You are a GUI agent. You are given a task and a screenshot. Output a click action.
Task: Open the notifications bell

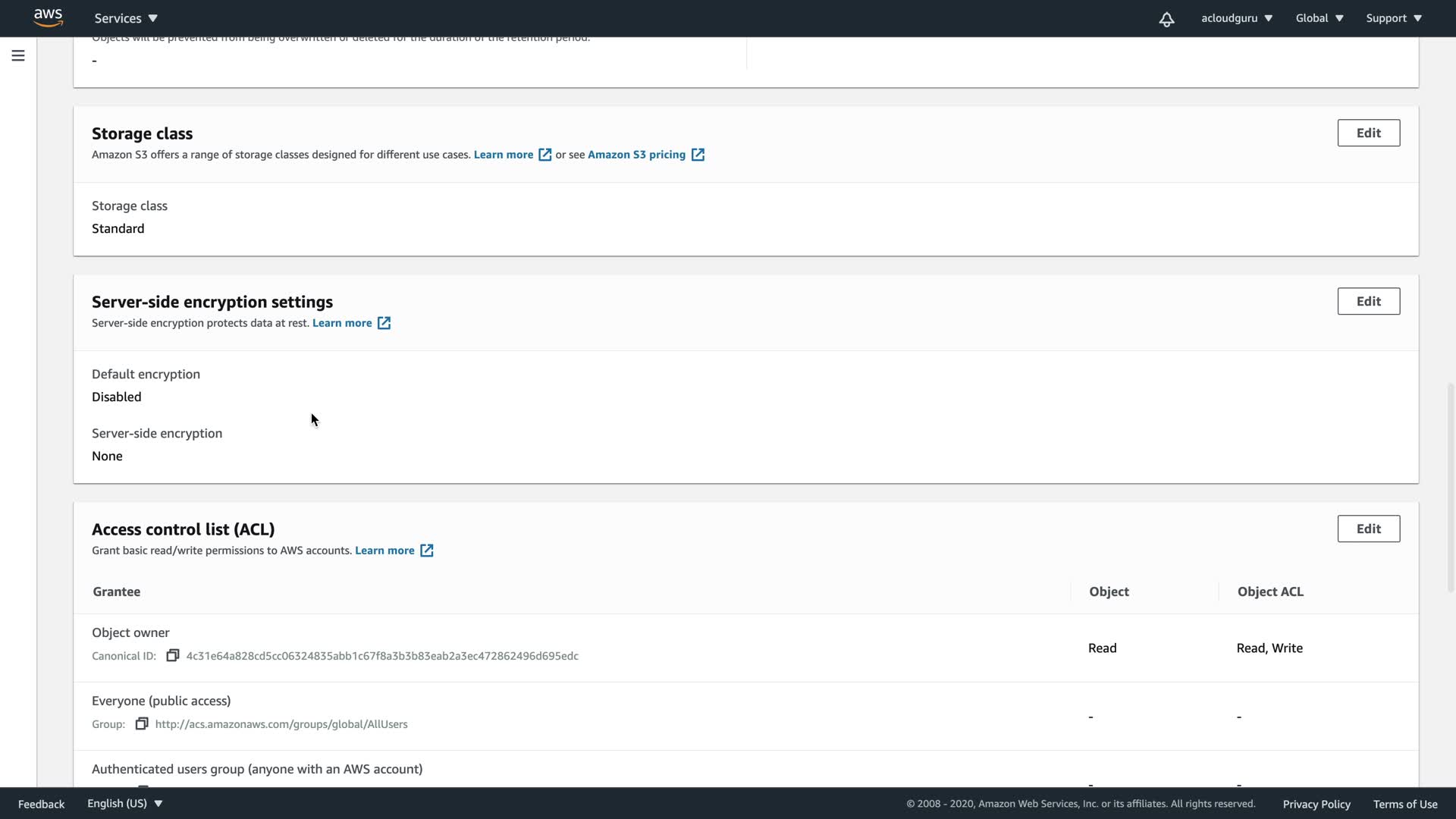coord(1166,19)
